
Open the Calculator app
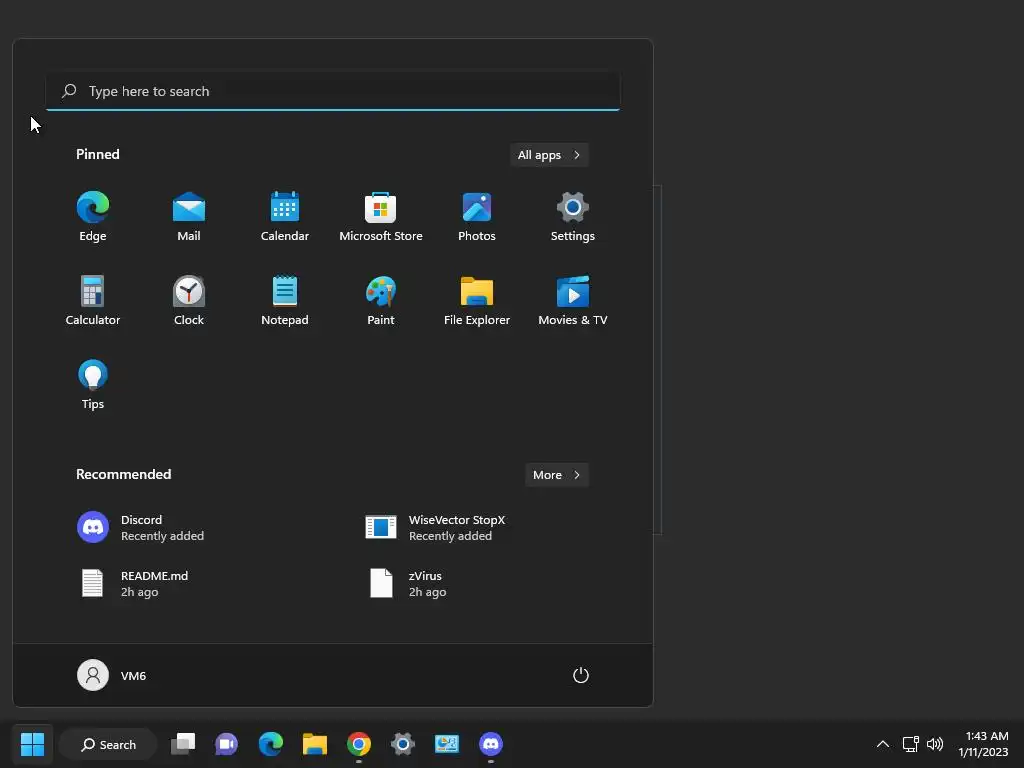(x=93, y=301)
